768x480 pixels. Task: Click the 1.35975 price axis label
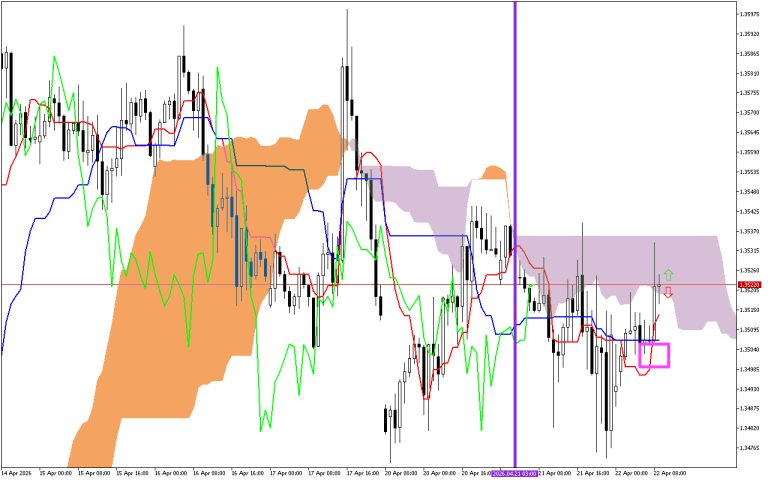(x=749, y=14)
